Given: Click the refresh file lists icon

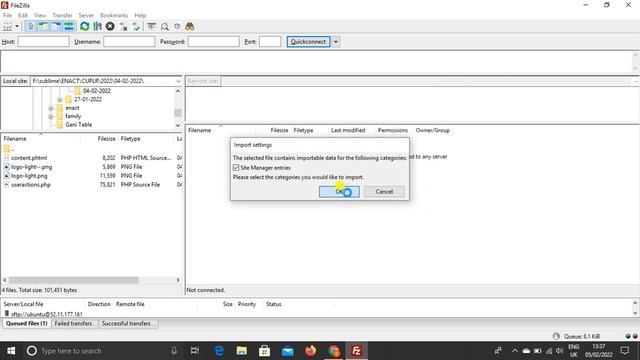Looking at the screenshot, I should click(x=84, y=27).
